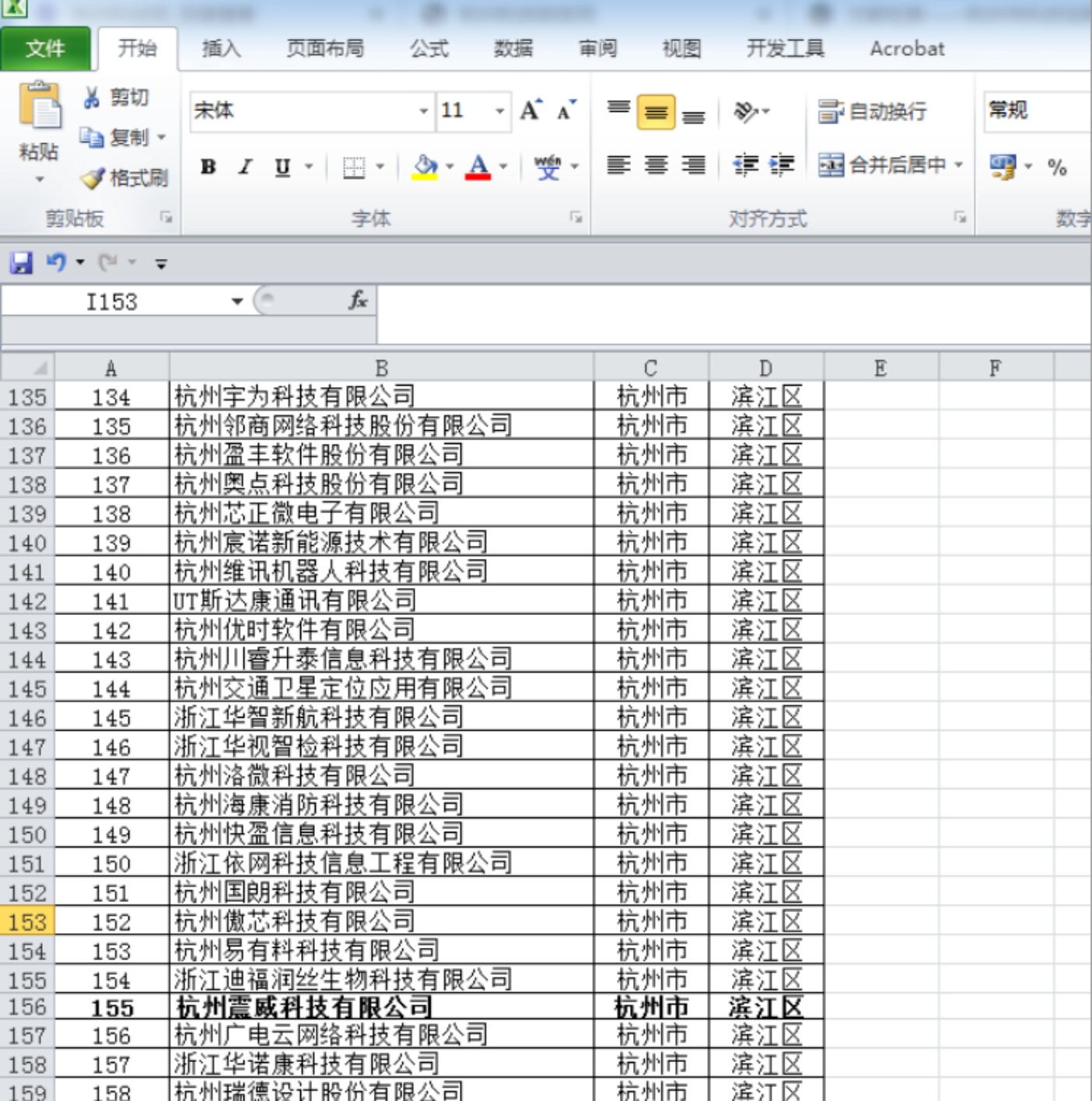Customize quick access toolbar arrow
This screenshot has height=1101, width=1092.
tap(161, 264)
